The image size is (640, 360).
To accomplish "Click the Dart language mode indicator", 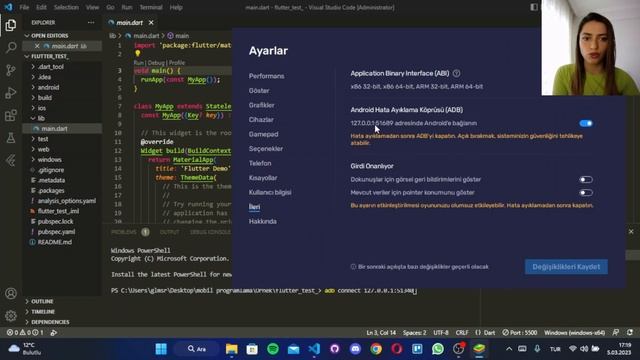I will pos(485,333).
